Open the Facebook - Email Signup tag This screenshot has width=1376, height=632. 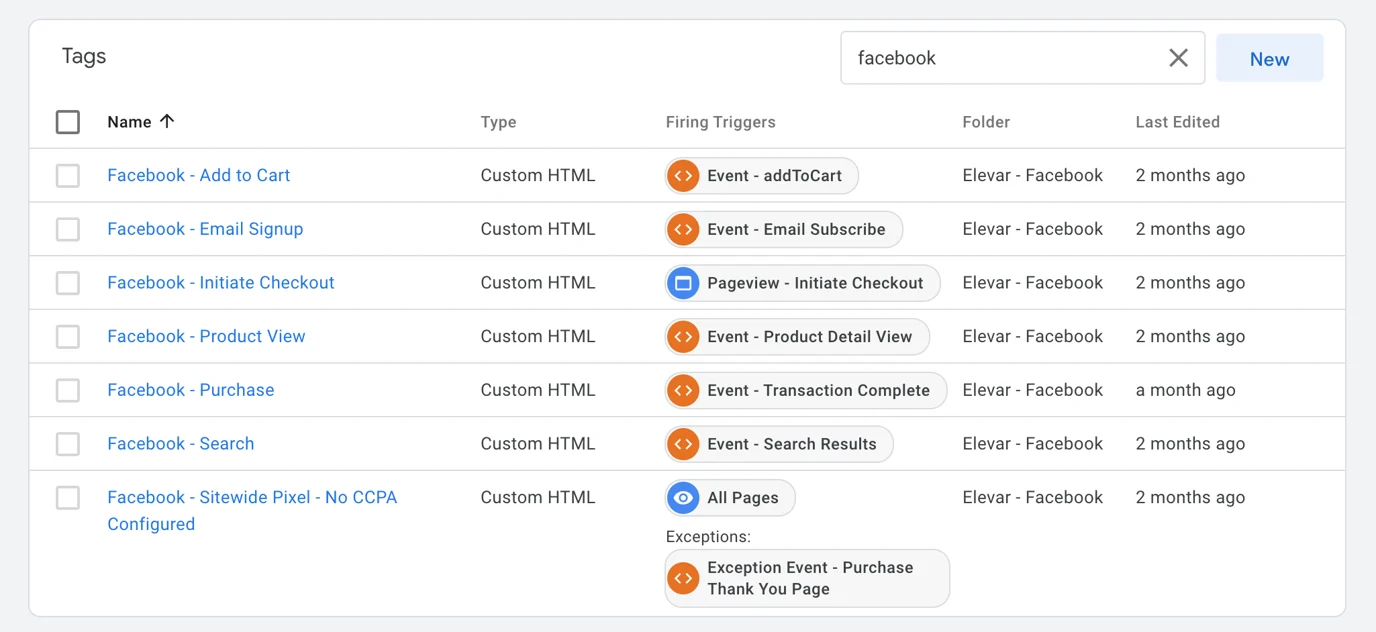205,229
